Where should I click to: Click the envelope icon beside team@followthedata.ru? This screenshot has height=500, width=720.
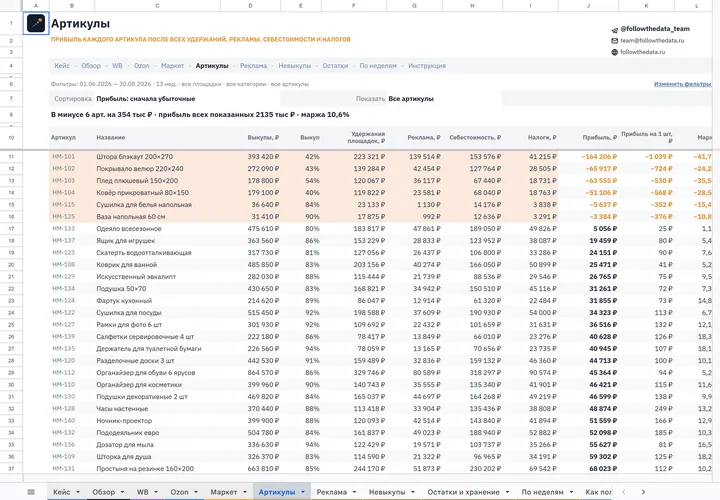pyautogui.click(x=614, y=41)
